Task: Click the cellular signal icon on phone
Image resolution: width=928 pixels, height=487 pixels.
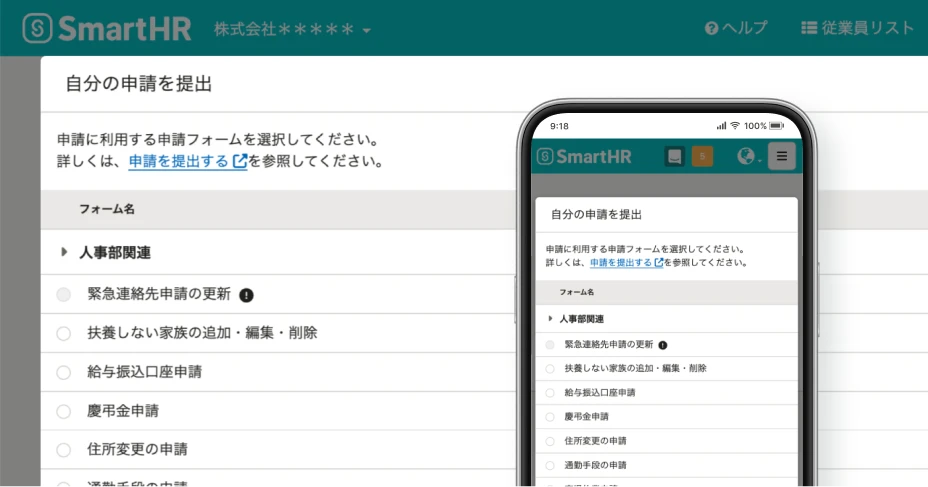Action: (721, 125)
